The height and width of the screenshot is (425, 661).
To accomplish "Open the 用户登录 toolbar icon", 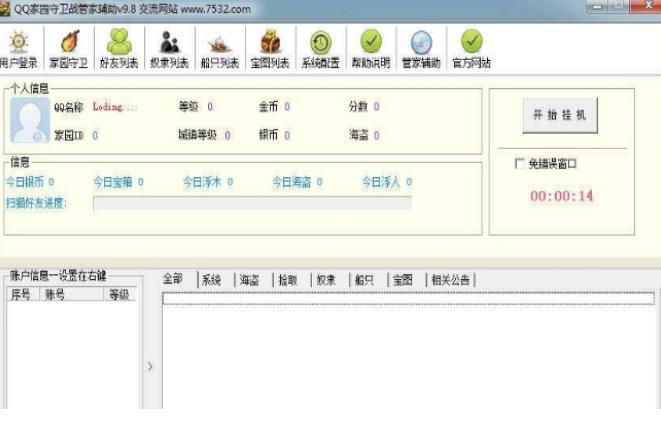I will 19,49.
